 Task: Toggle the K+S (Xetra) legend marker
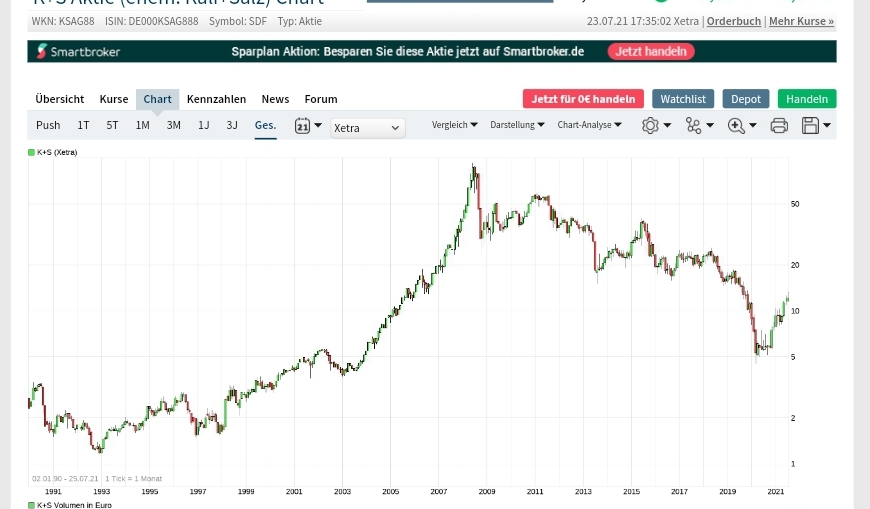point(31,152)
